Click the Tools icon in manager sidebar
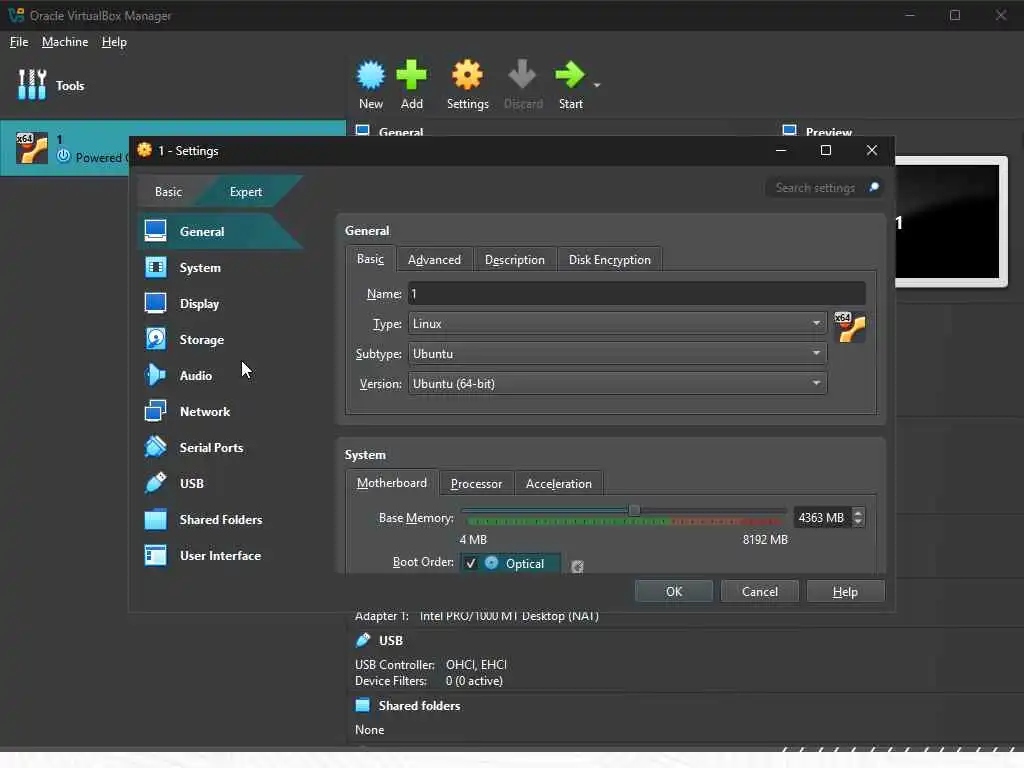 pos(32,85)
